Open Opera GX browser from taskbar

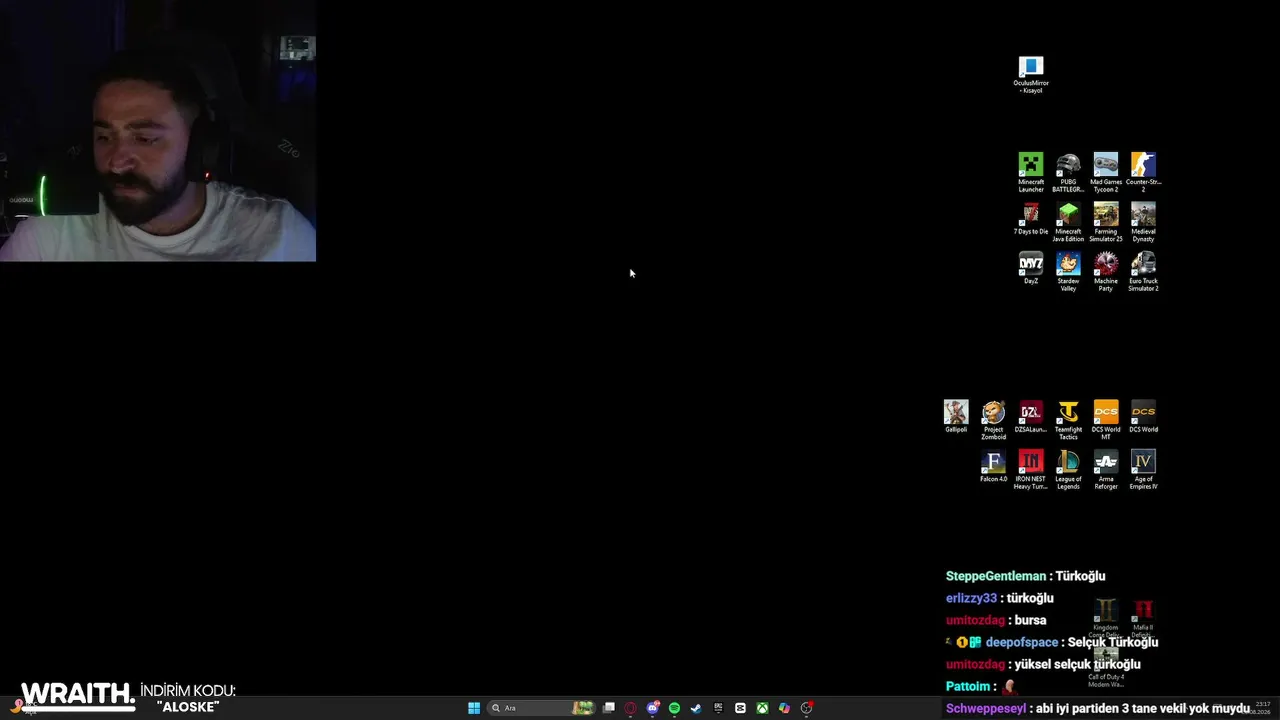click(x=630, y=708)
